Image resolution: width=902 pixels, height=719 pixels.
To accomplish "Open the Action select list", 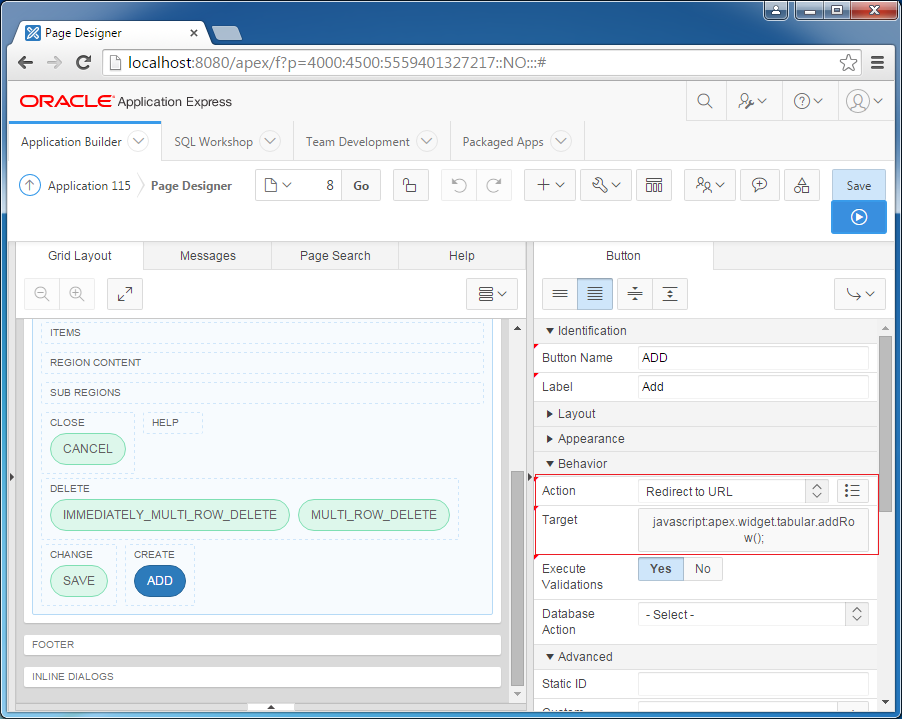I will [733, 491].
